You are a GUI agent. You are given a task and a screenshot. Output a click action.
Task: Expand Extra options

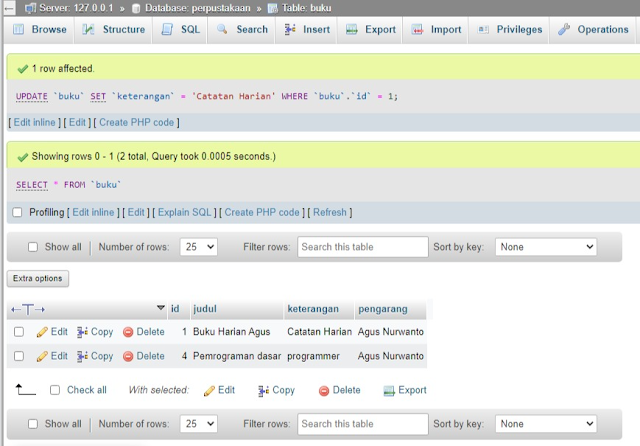coord(38,278)
